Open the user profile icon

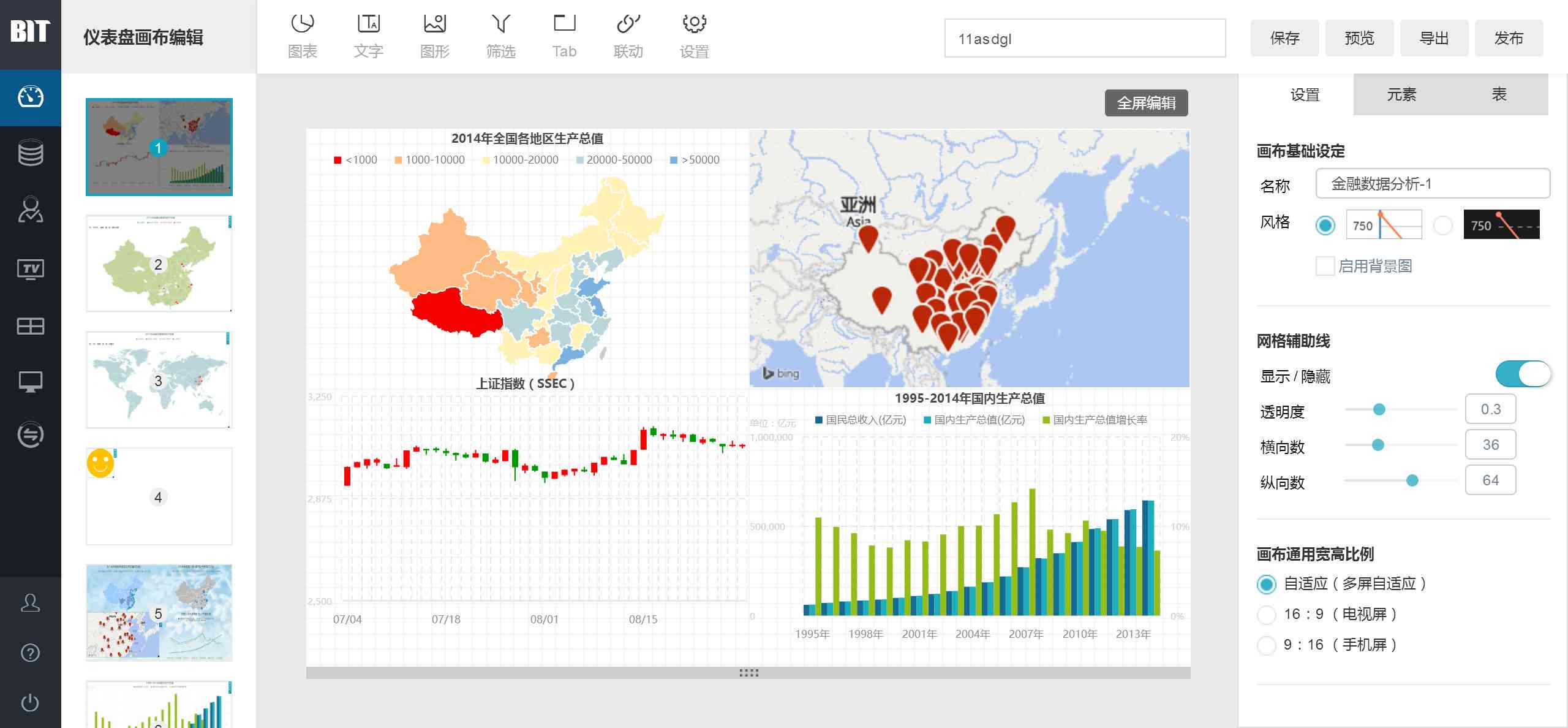click(x=31, y=603)
